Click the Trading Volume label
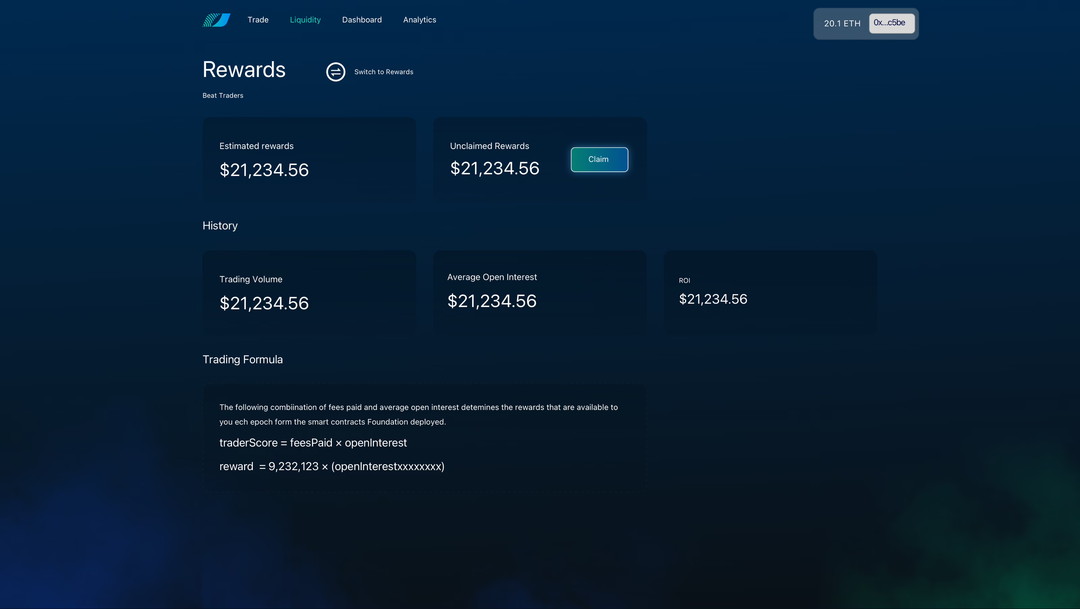 coord(251,279)
